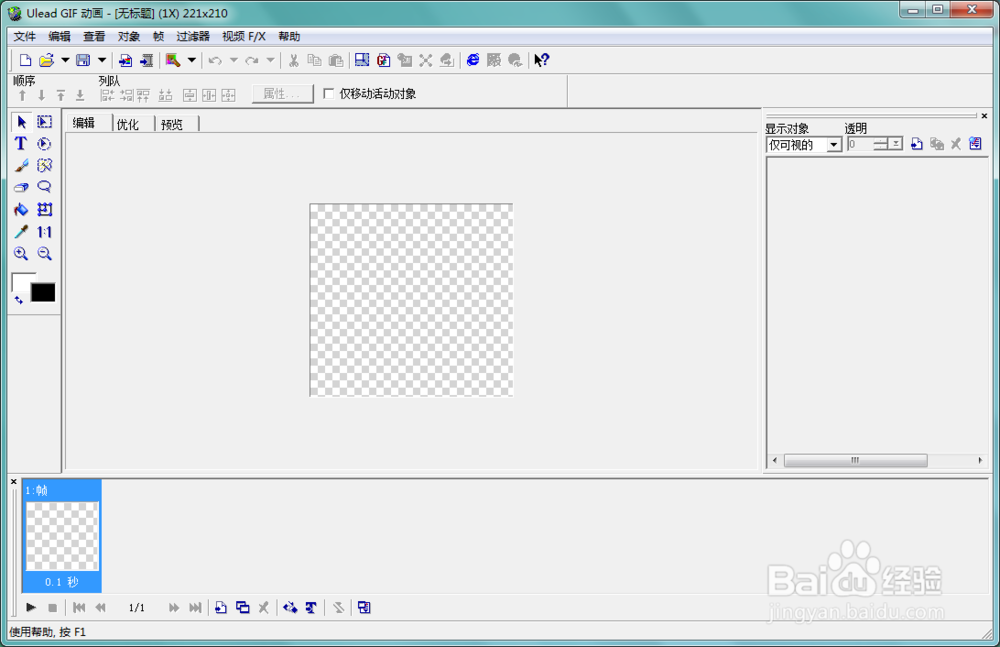
Task: Open the Redo history dropdown arrow
Action: [x=270, y=60]
